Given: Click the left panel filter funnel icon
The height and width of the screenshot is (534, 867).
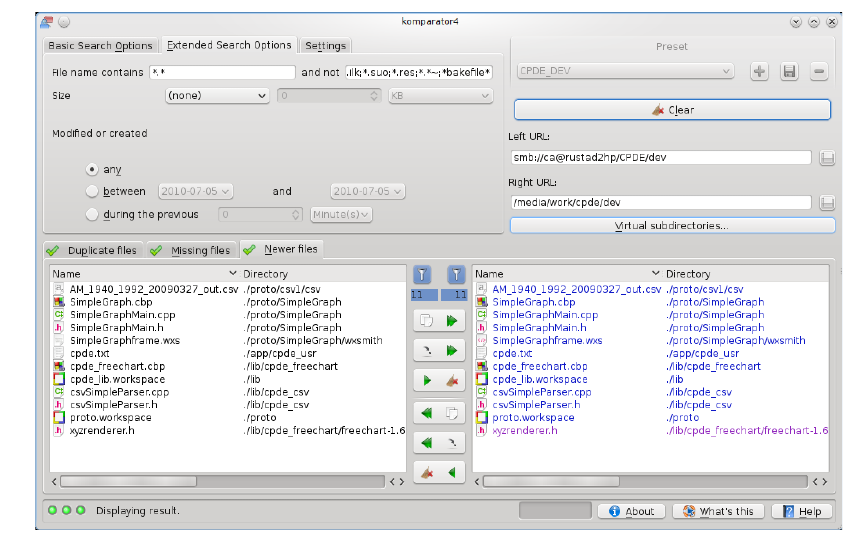Looking at the screenshot, I should (423, 274).
